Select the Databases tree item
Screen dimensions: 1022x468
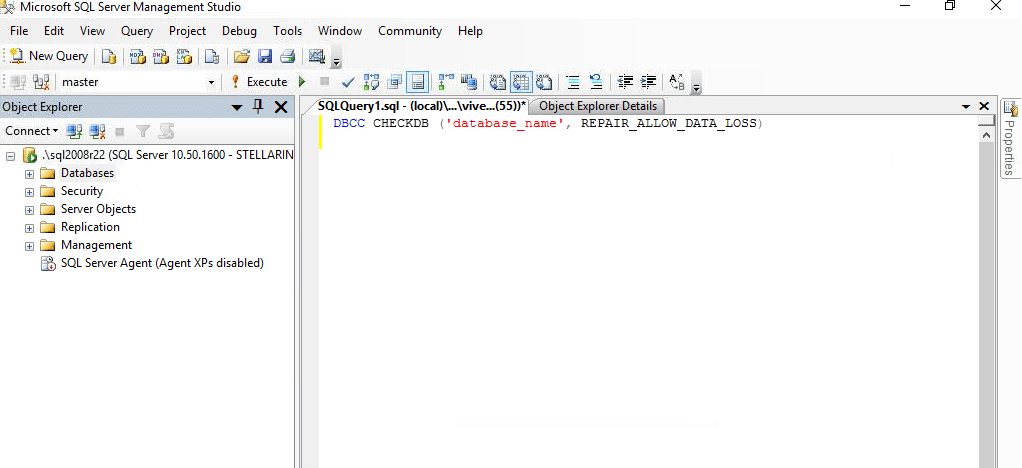pos(87,173)
